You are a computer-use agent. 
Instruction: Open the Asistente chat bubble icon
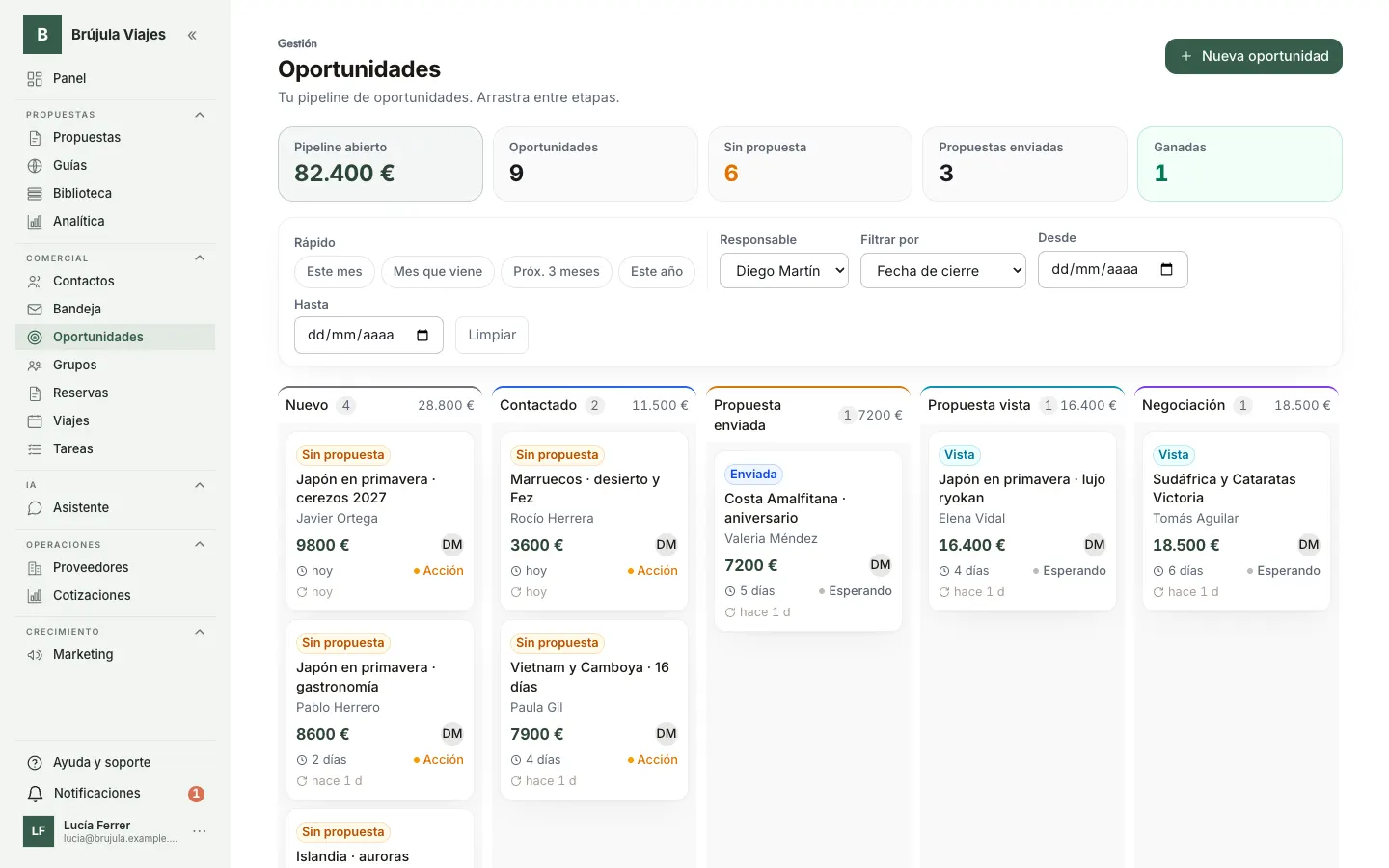pyautogui.click(x=35, y=508)
